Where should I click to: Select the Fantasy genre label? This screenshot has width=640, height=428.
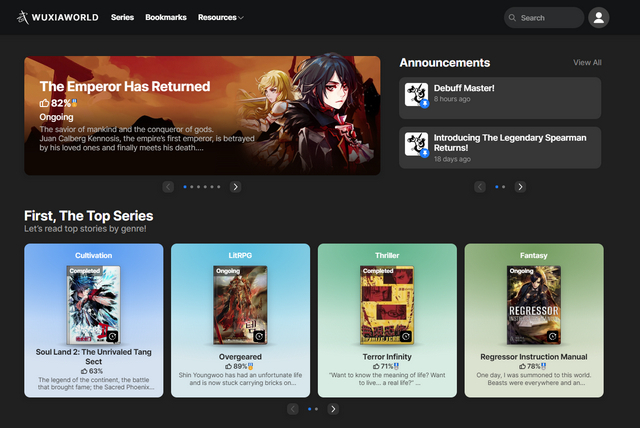tap(533, 255)
